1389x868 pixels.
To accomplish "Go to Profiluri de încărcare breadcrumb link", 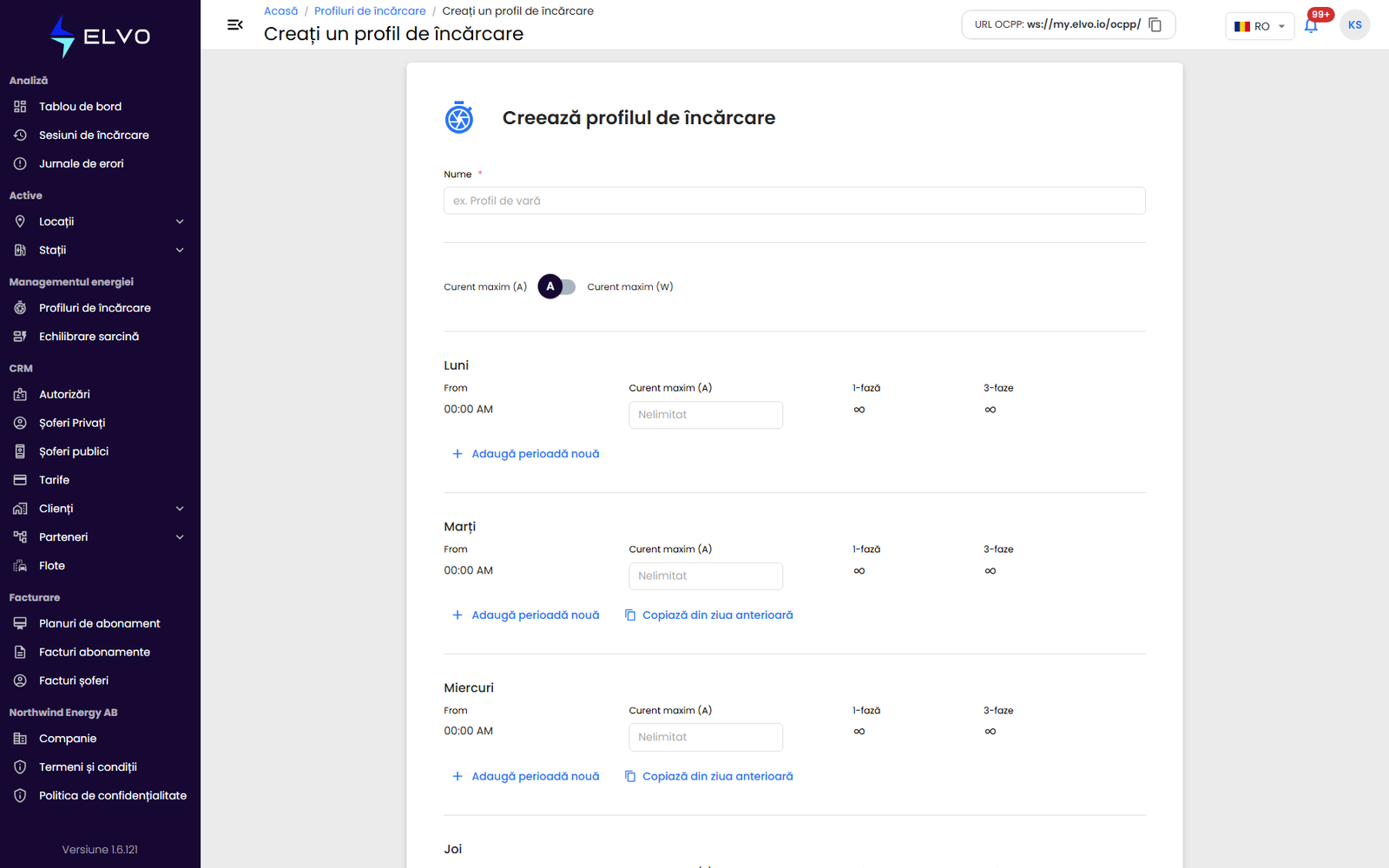I will pos(370,11).
